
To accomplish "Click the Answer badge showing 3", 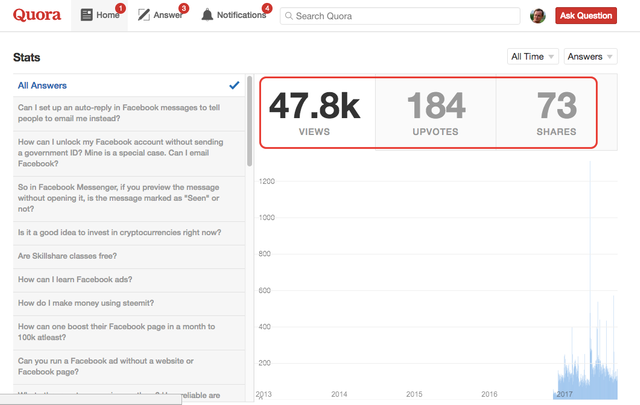I will coord(184,8).
